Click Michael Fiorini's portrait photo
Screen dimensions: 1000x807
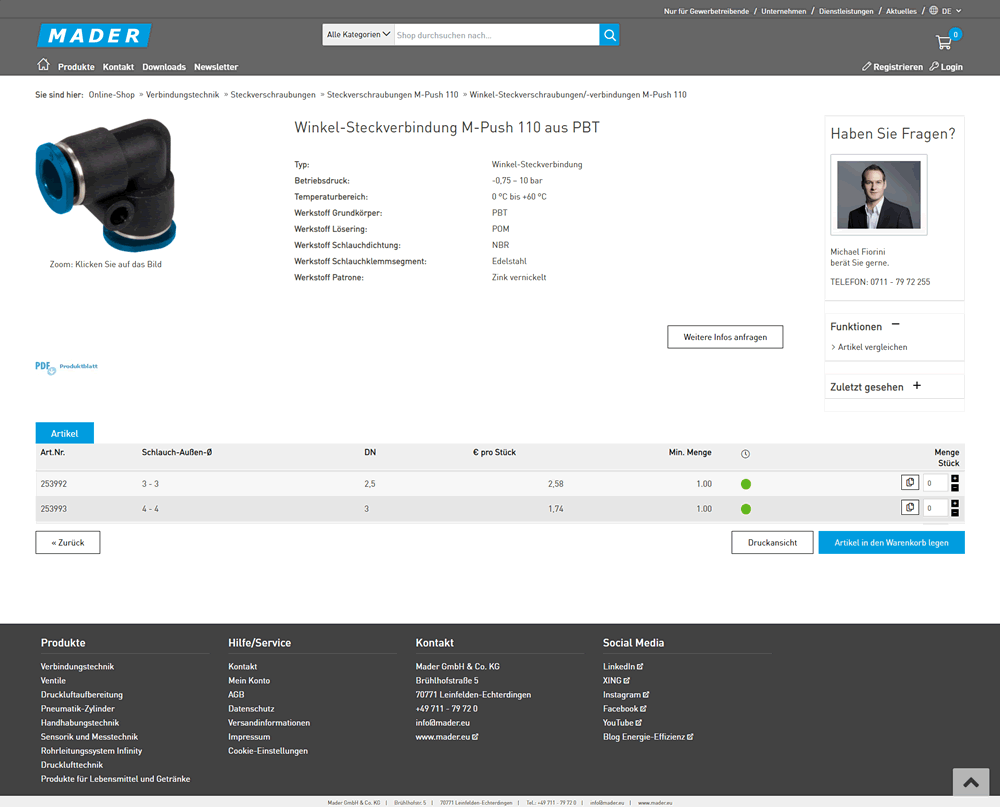(879, 195)
